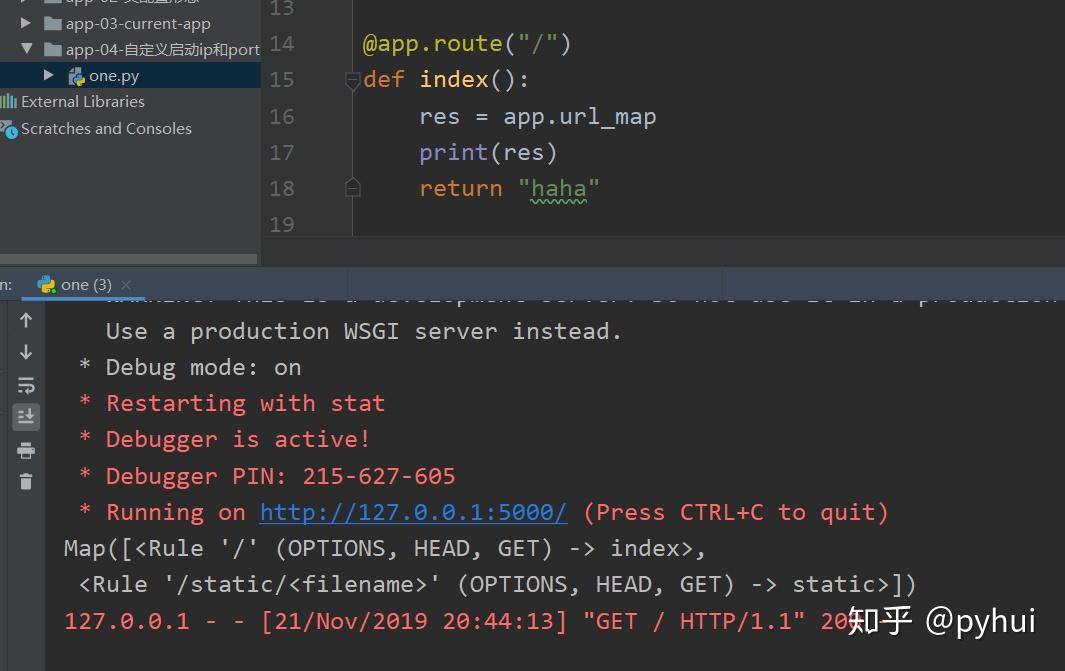Image resolution: width=1065 pixels, height=671 pixels.
Task: Click 'Use a production WSGI server instead.' line
Action: (x=363, y=331)
